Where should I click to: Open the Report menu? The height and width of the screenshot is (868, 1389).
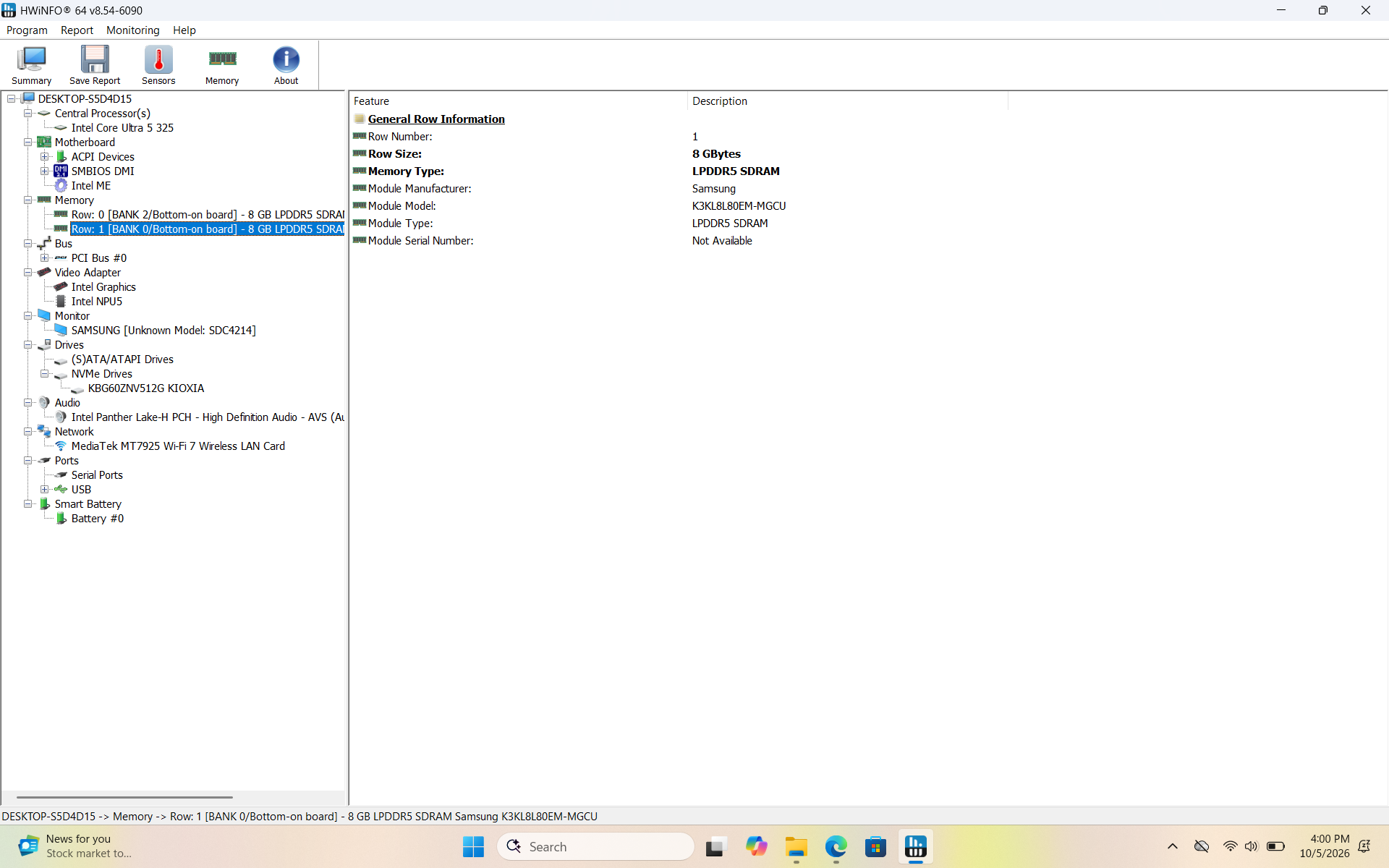click(x=77, y=30)
